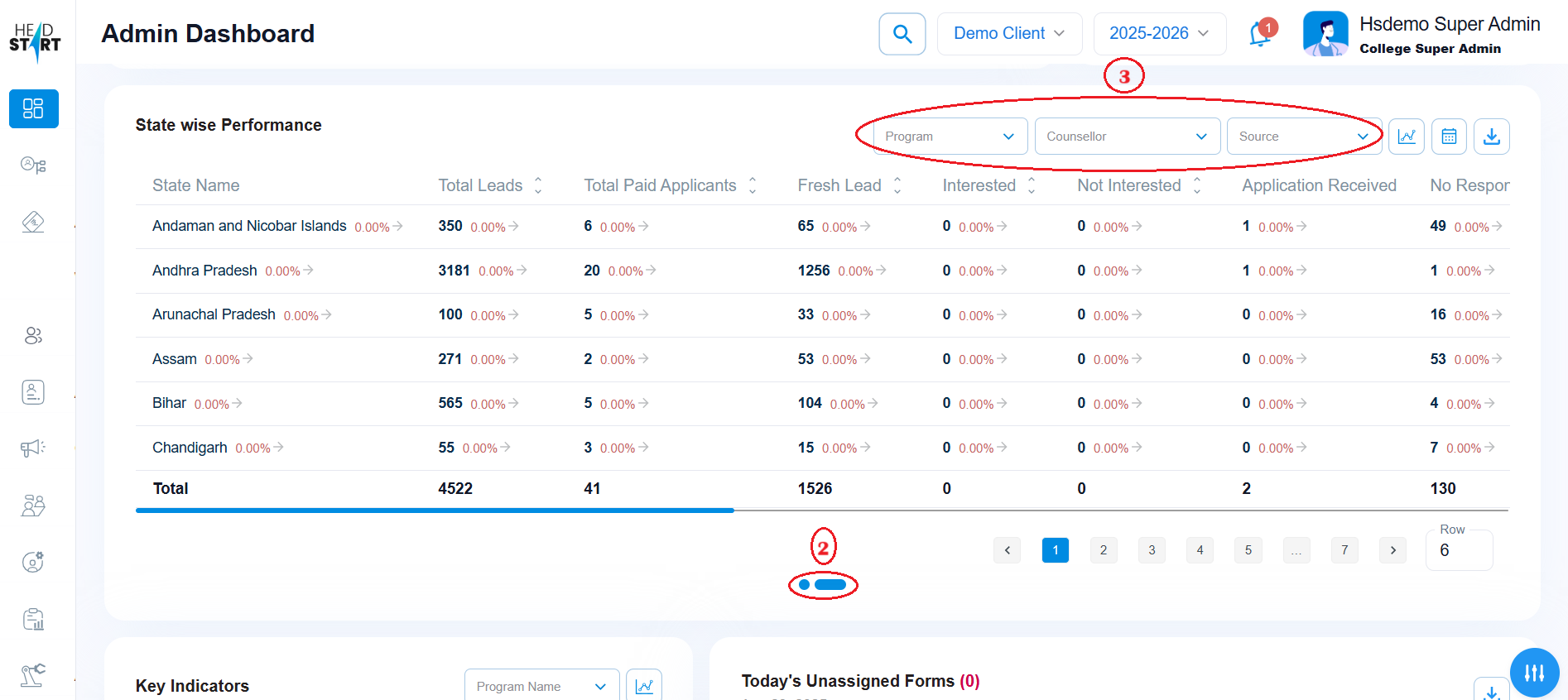Toggle sort on Fresh Lead column
This screenshot has height=700, width=1568.
[897, 185]
